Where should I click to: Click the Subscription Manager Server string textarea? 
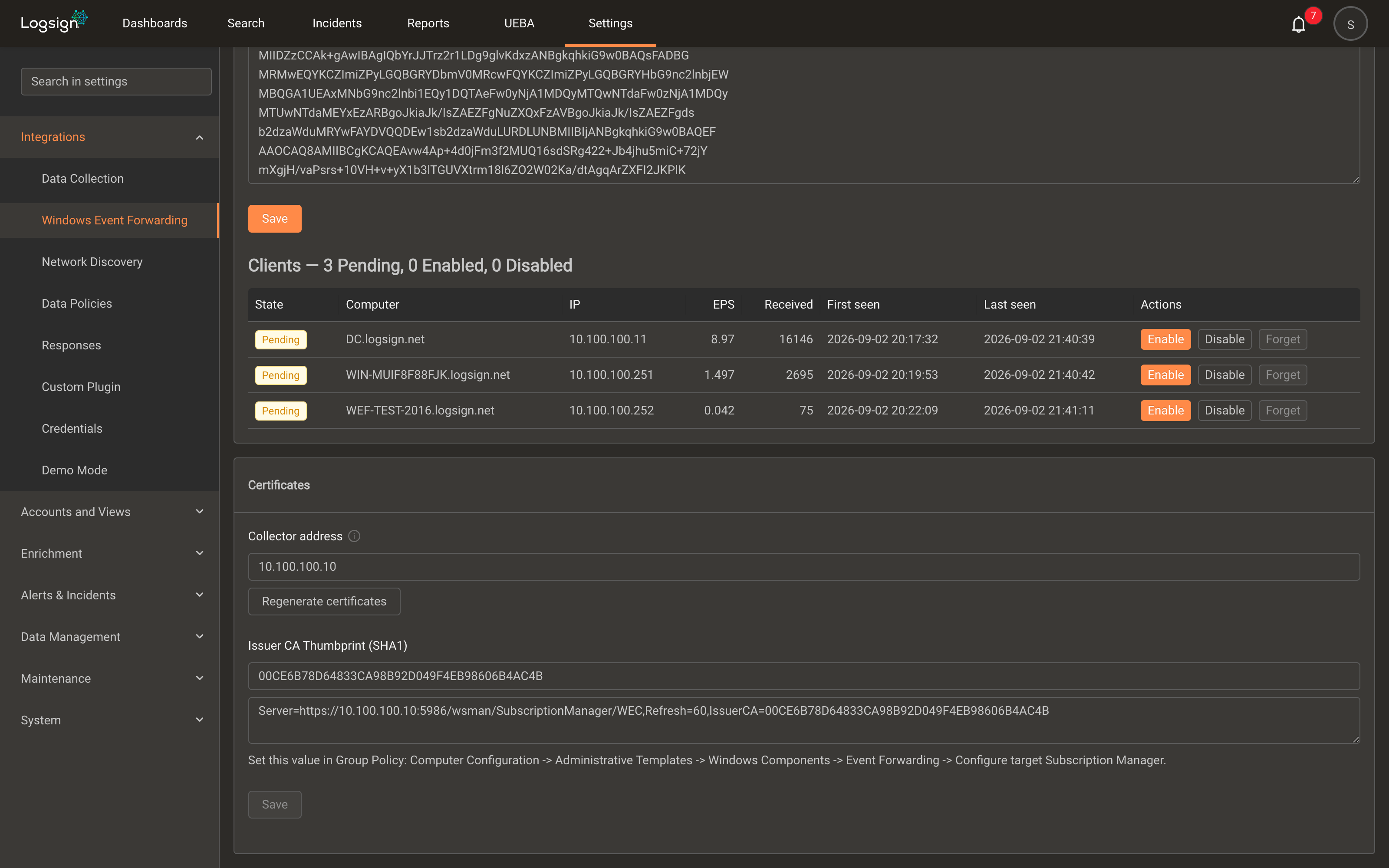click(x=803, y=720)
